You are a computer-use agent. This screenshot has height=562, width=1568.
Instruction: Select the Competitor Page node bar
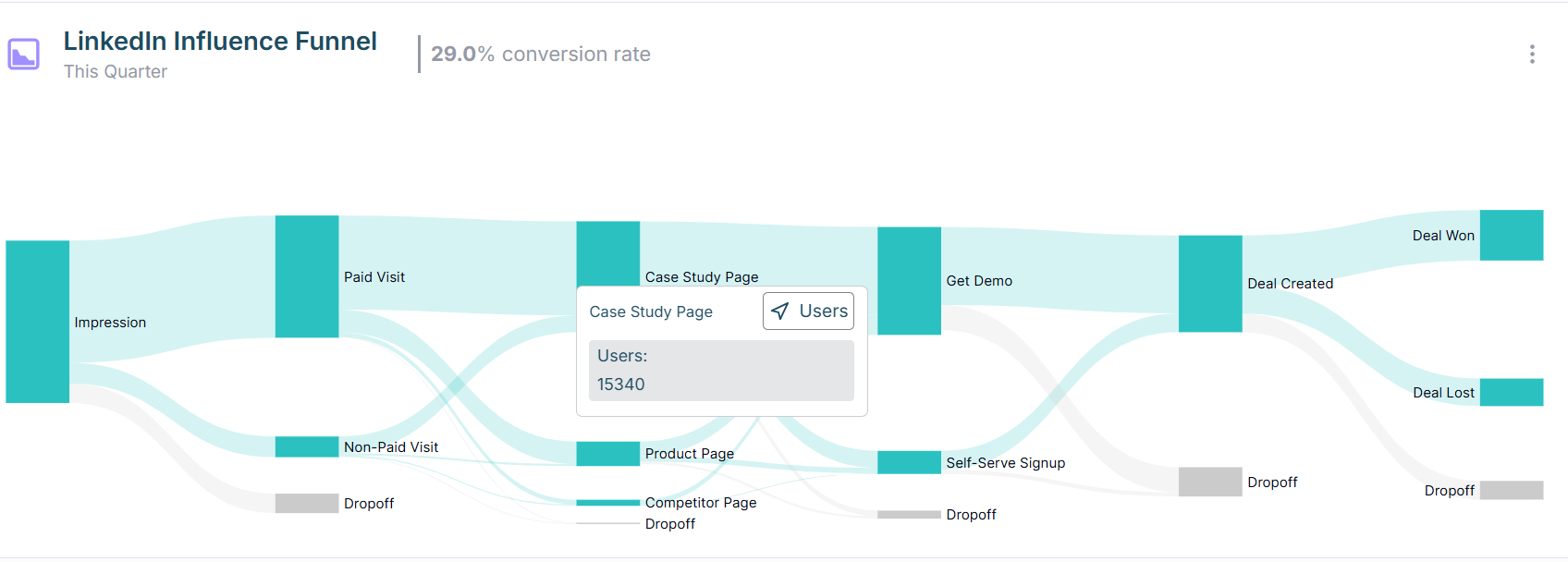[x=608, y=503]
